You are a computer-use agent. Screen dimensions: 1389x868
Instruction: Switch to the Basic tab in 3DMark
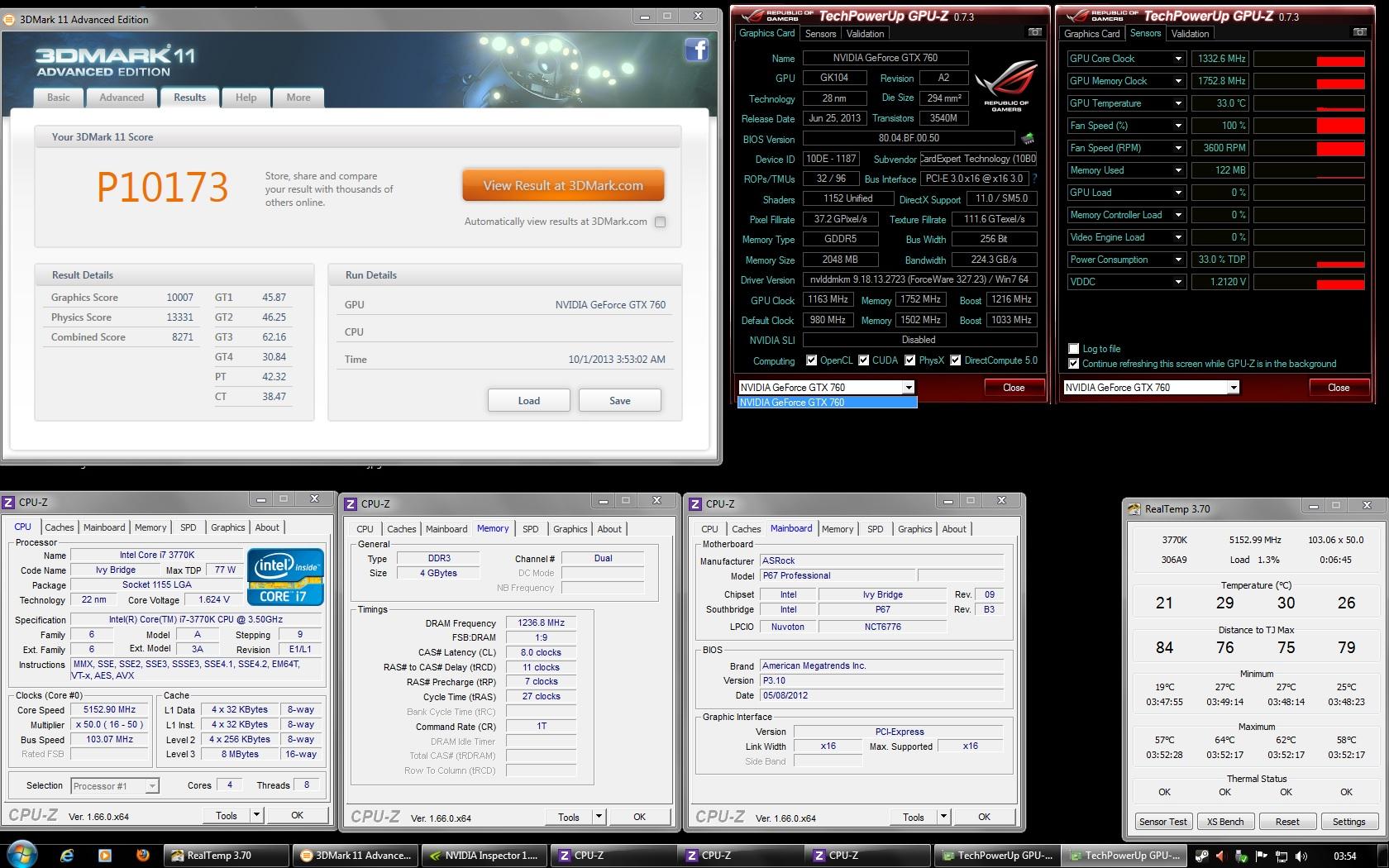[x=59, y=98]
